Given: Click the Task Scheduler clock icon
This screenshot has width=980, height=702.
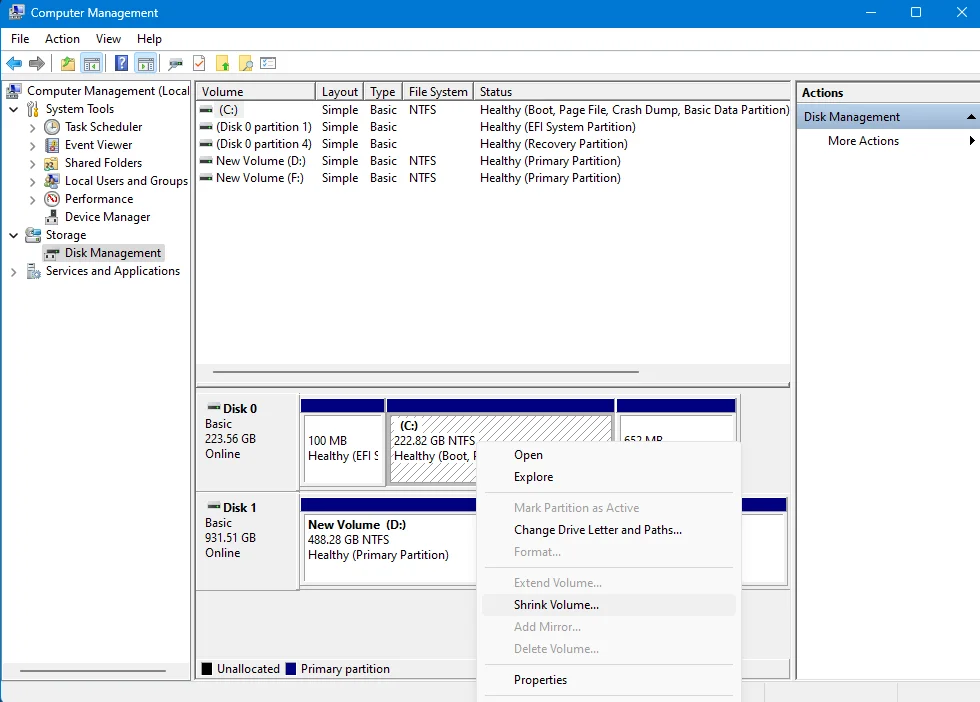Looking at the screenshot, I should point(52,127).
